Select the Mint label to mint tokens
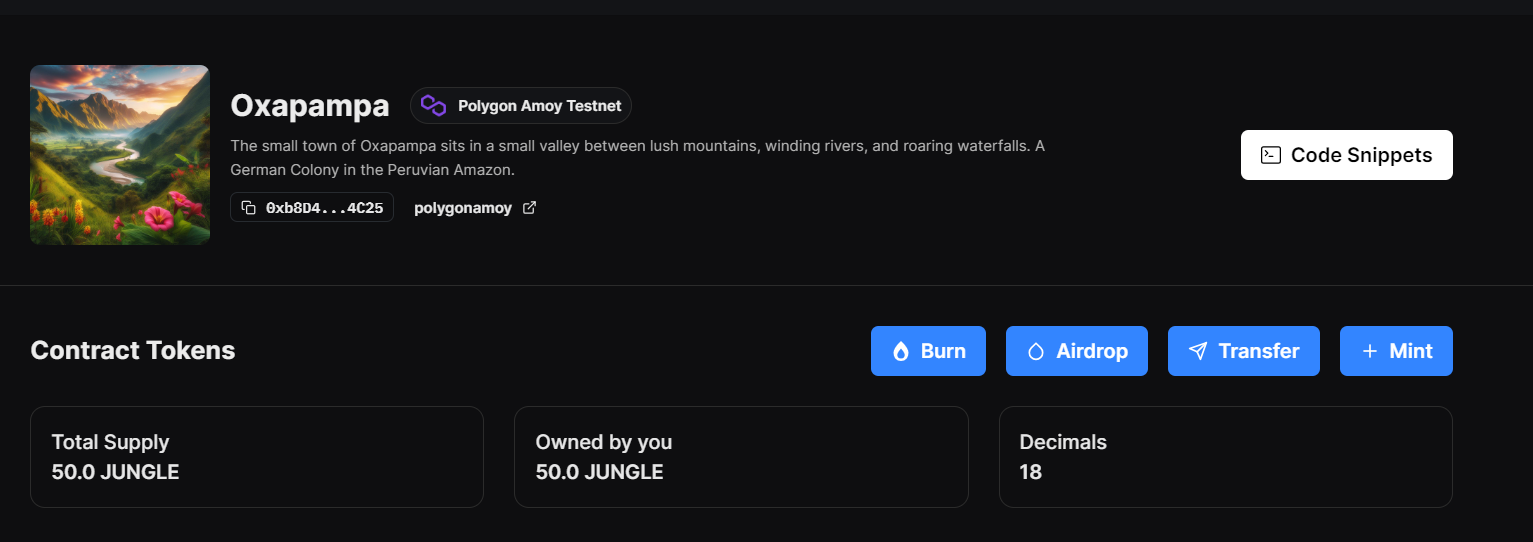The width and height of the screenshot is (1533, 542). (1411, 352)
